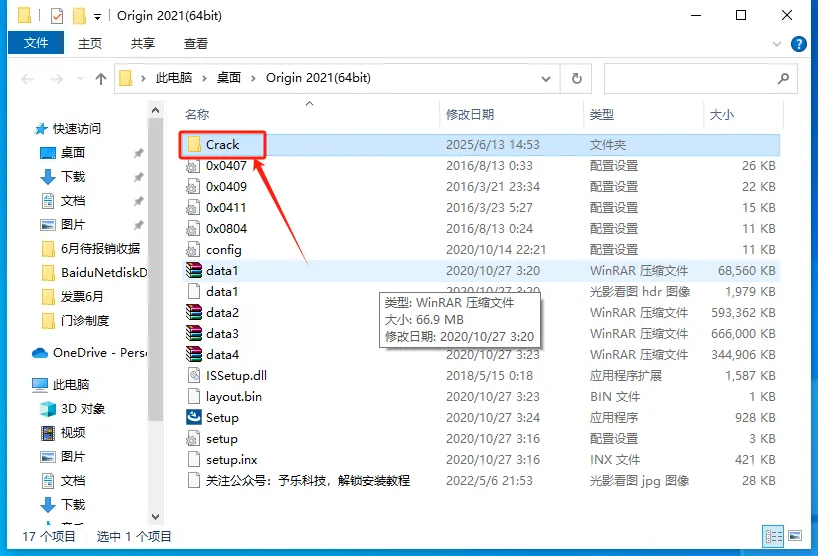
Task: Expand the breadcrumb arrow after 此电脑
Action: pos(204,78)
